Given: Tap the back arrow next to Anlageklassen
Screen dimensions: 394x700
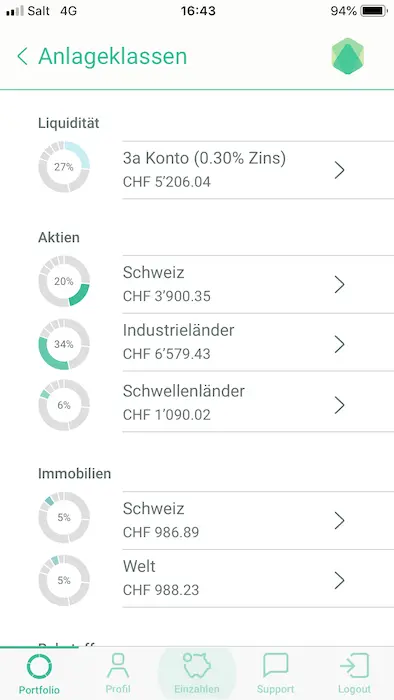Looking at the screenshot, I should coord(22,57).
